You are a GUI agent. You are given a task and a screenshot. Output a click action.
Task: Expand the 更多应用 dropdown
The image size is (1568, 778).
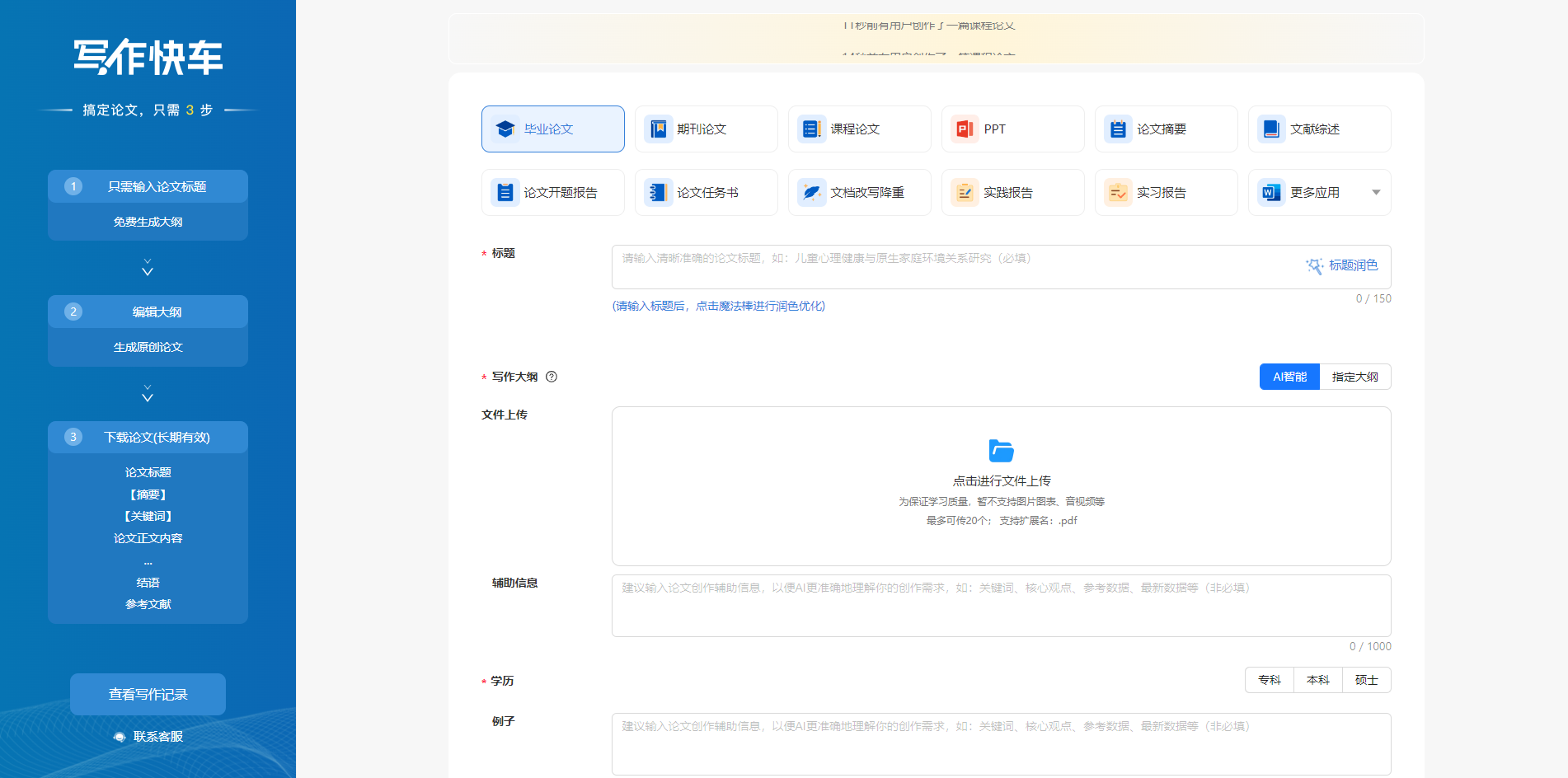coord(1376,192)
